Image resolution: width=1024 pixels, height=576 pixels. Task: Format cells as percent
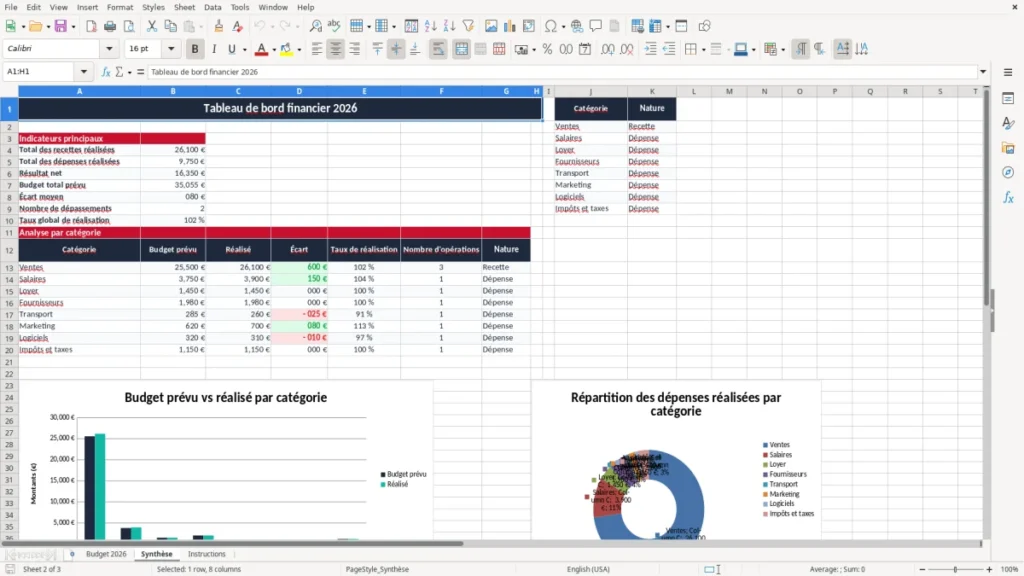coord(547,49)
